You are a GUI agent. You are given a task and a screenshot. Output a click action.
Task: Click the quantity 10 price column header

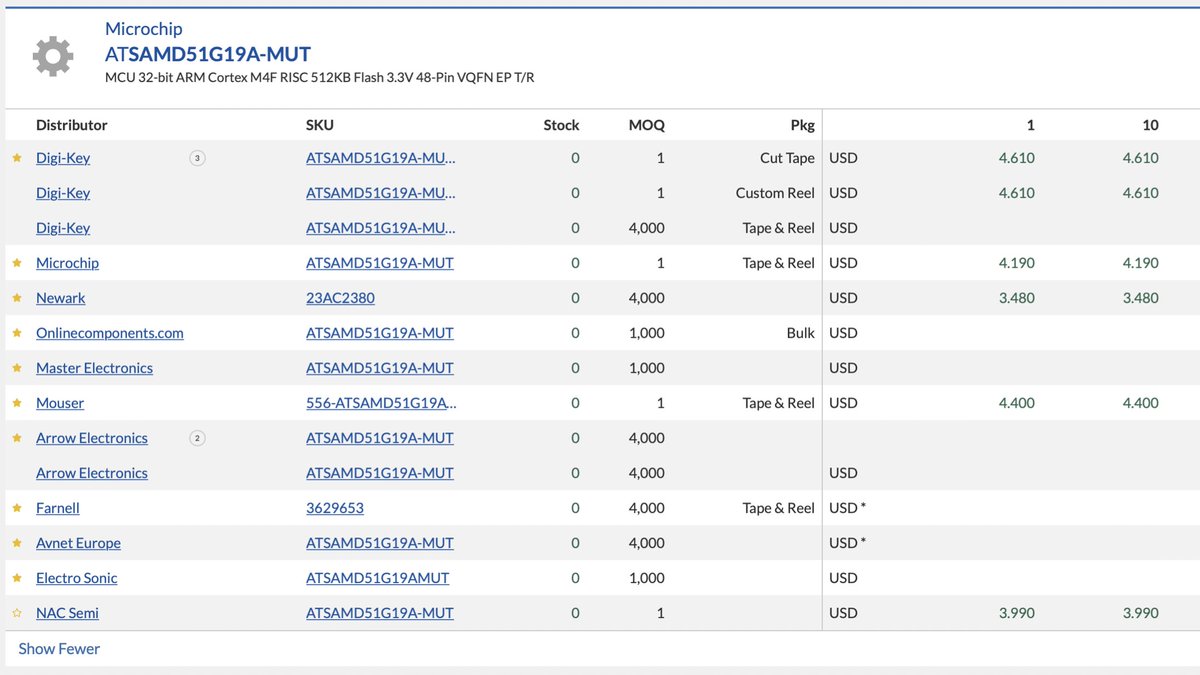[x=1151, y=125]
